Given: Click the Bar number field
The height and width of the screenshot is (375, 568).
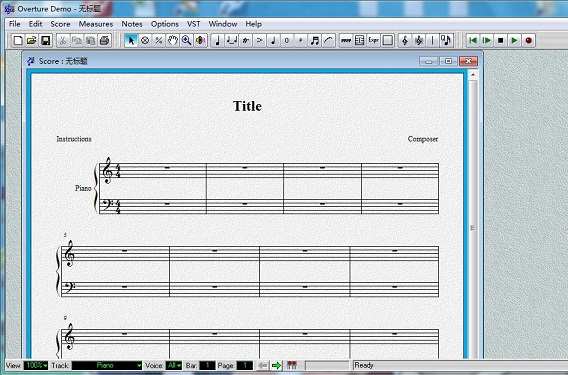Looking at the screenshot, I should (x=207, y=365).
